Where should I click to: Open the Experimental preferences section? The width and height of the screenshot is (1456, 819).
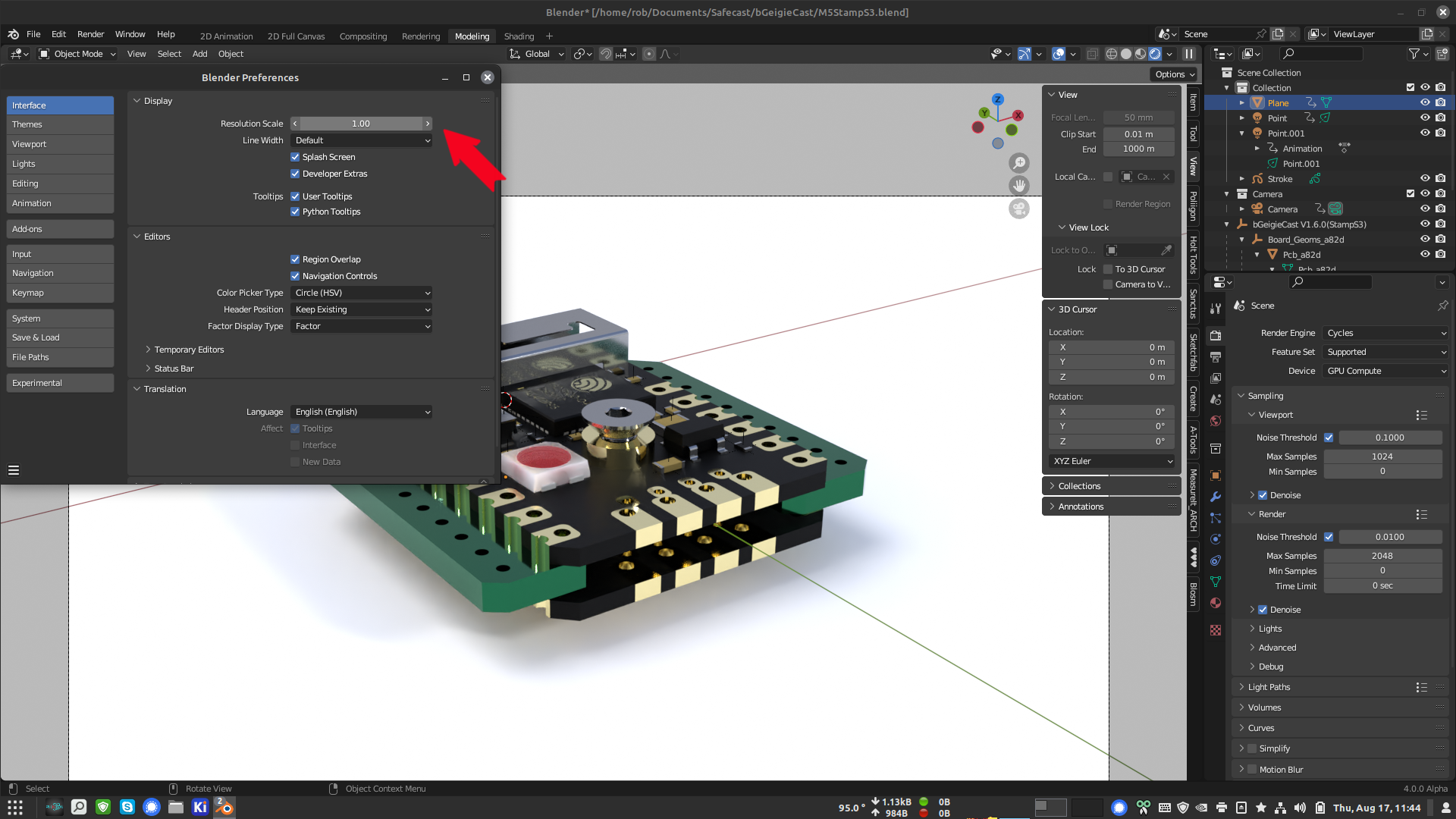click(60, 383)
